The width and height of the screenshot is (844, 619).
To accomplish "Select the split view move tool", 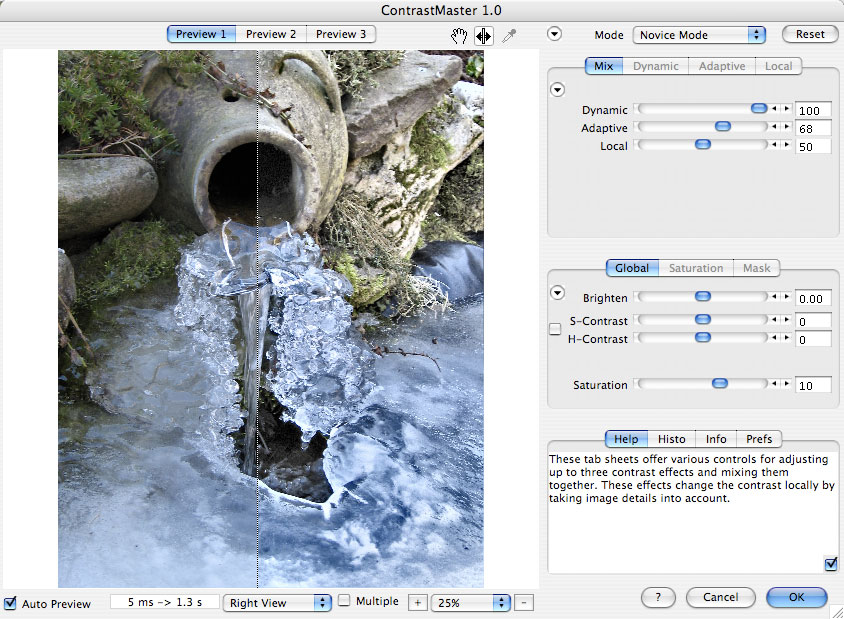I will [x=484, y=35].
